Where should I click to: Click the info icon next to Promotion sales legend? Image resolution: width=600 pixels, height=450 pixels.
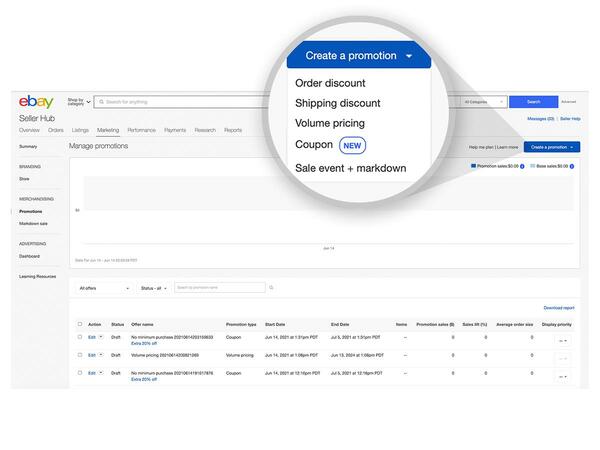522,166
